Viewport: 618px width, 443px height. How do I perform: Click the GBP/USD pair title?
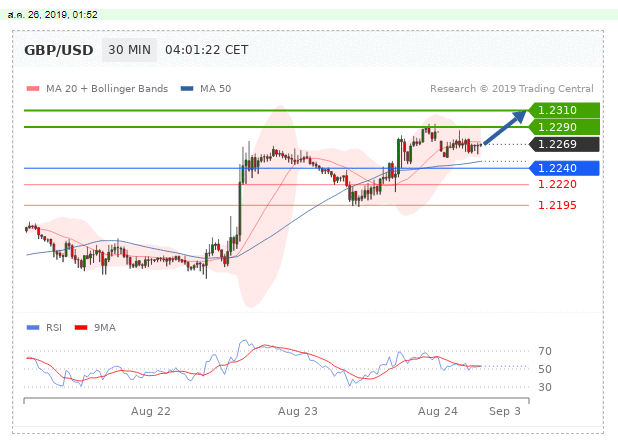click(x=59, y=50)
